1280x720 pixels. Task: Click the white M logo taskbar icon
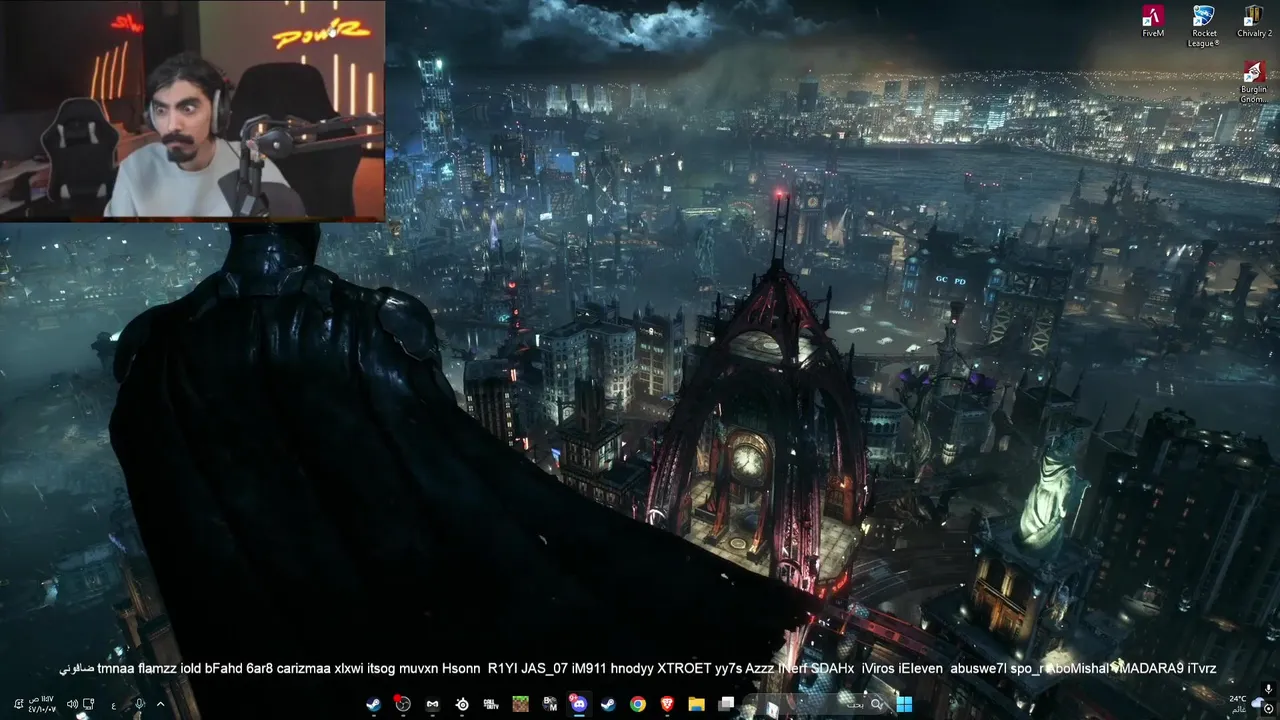432,704
